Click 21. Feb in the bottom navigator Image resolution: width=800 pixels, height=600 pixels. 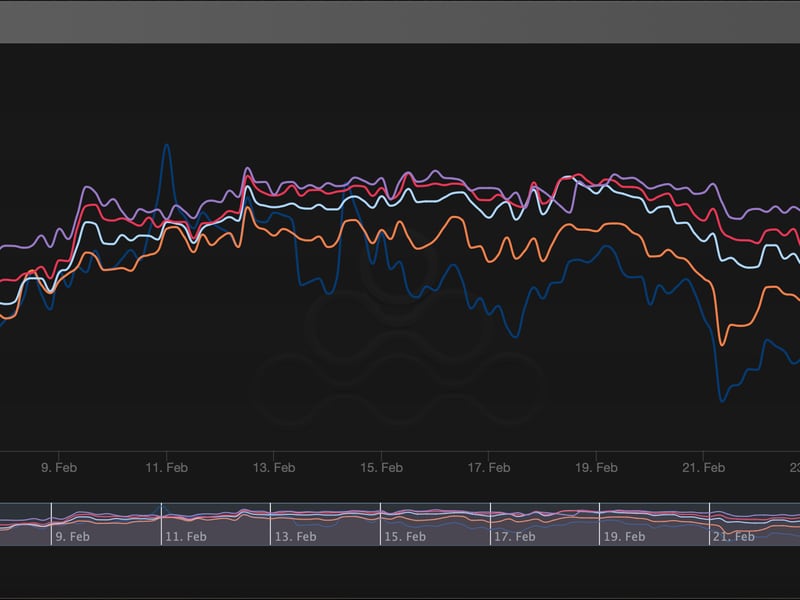pyautogui.click(x=734, y=536)
